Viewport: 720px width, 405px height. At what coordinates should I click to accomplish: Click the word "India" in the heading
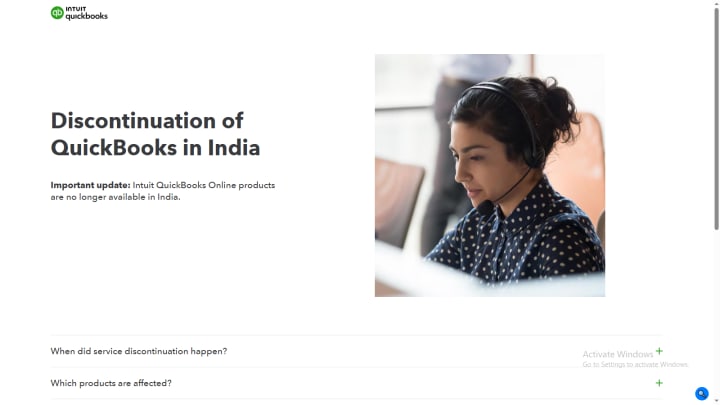pos(234,148)
